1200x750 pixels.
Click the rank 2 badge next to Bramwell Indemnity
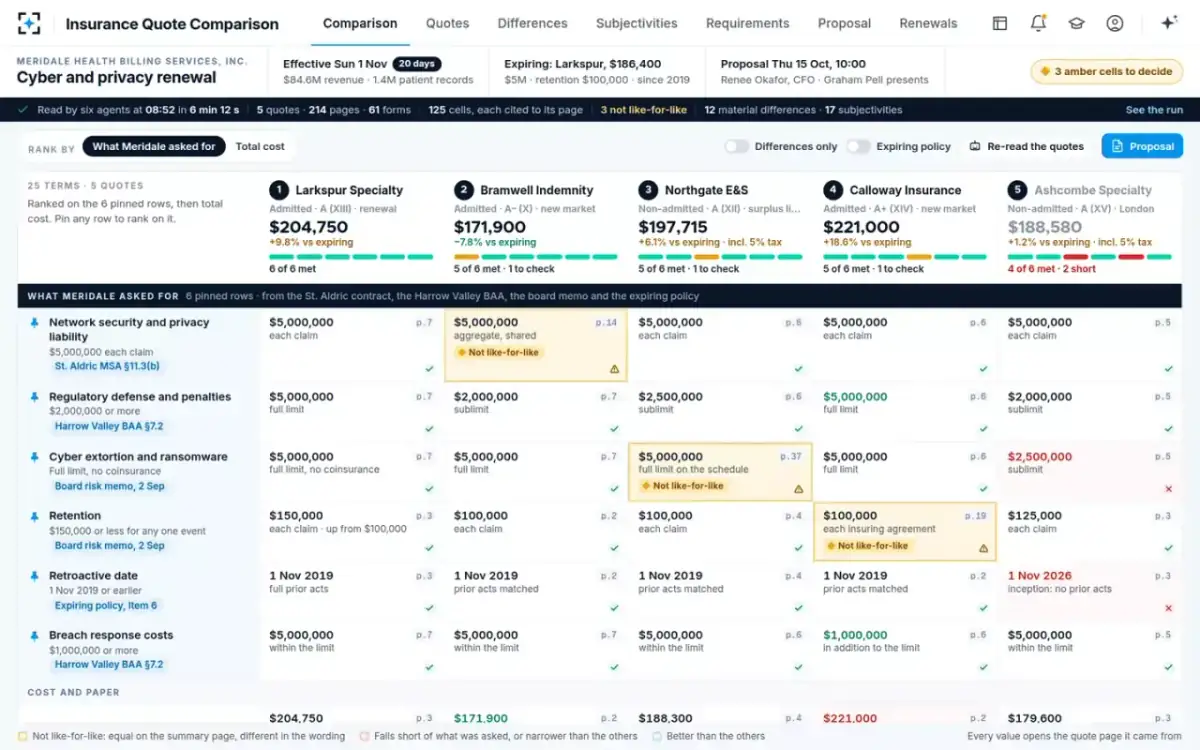[463, 190]
